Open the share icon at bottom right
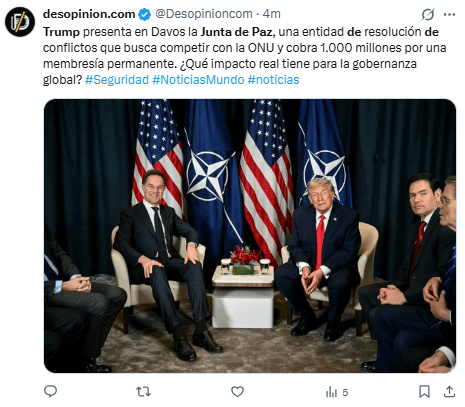This screenshot has width=465, height=407. tap(449, 391)
